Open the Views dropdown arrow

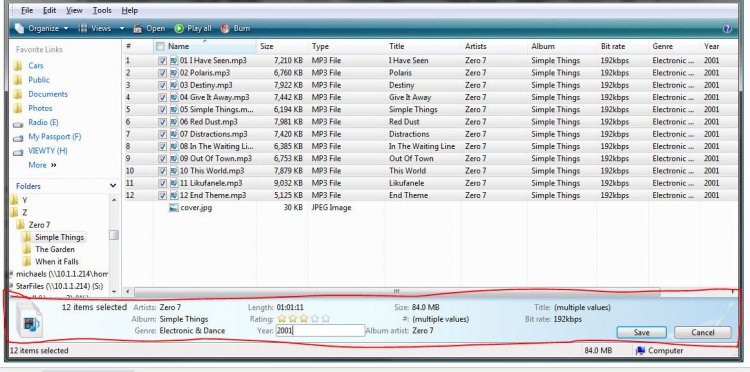tap(121, 29)
